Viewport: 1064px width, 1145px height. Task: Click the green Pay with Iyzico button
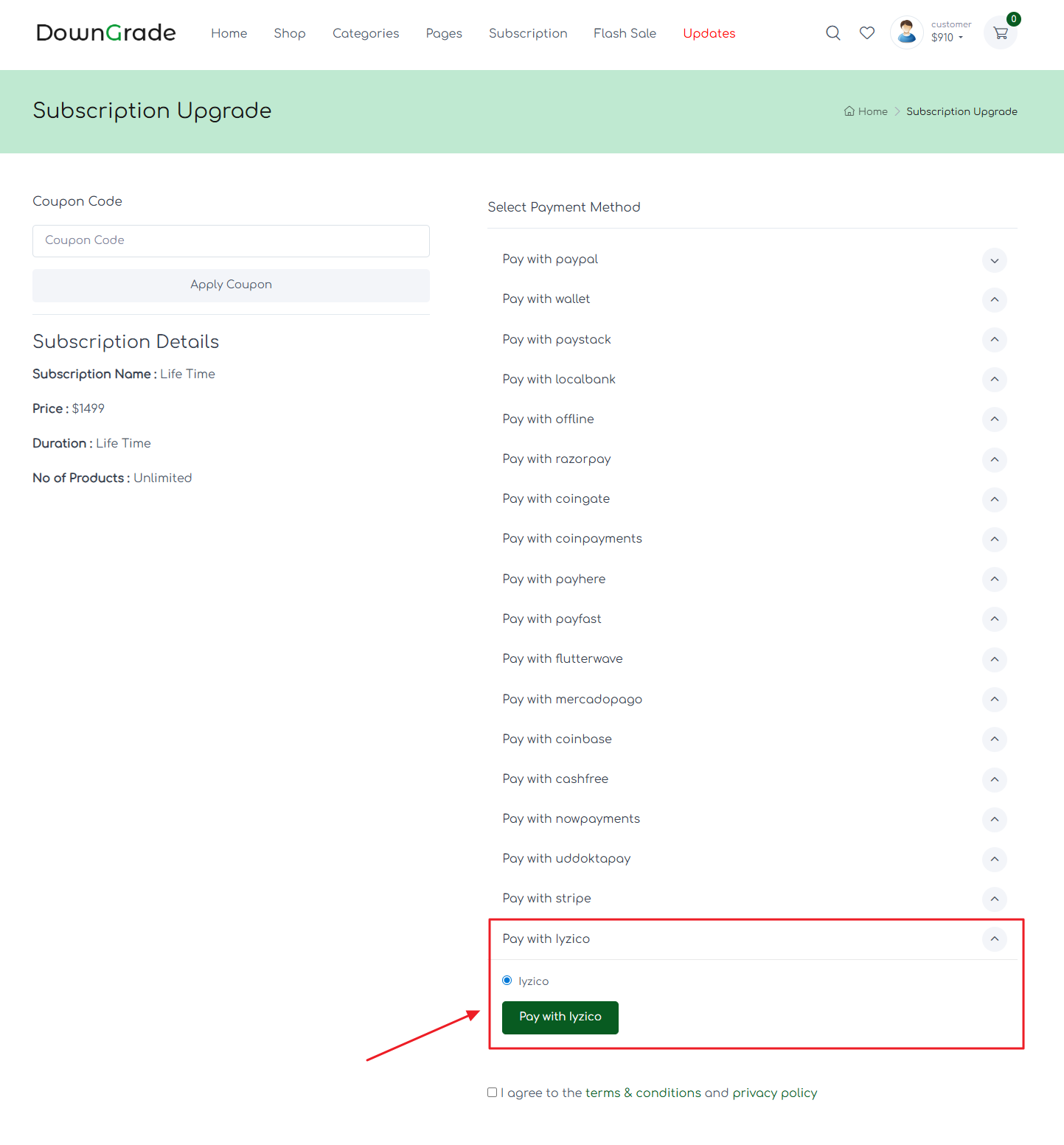(x=560, y=1017)
